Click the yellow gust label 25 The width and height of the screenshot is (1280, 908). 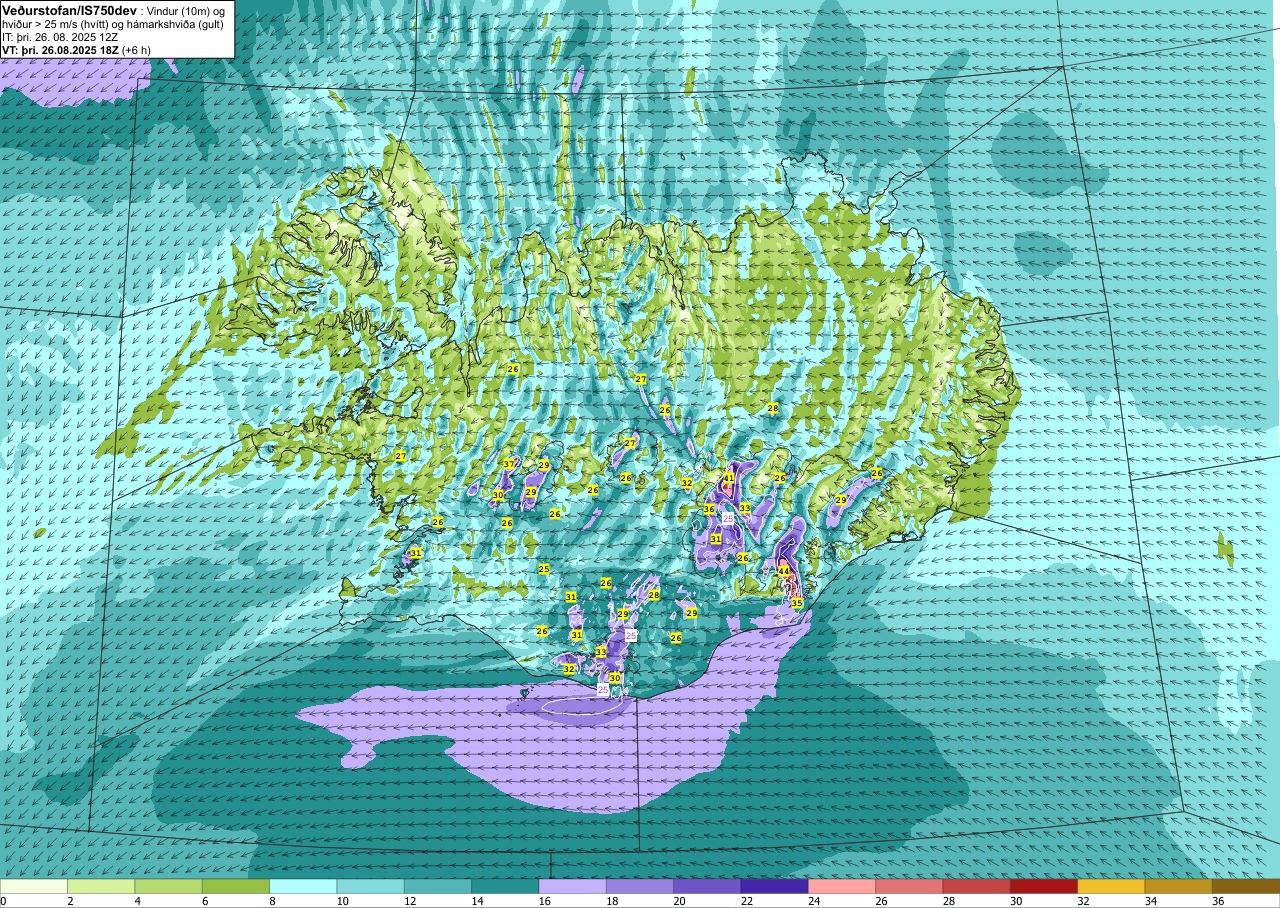click(544, 569)
